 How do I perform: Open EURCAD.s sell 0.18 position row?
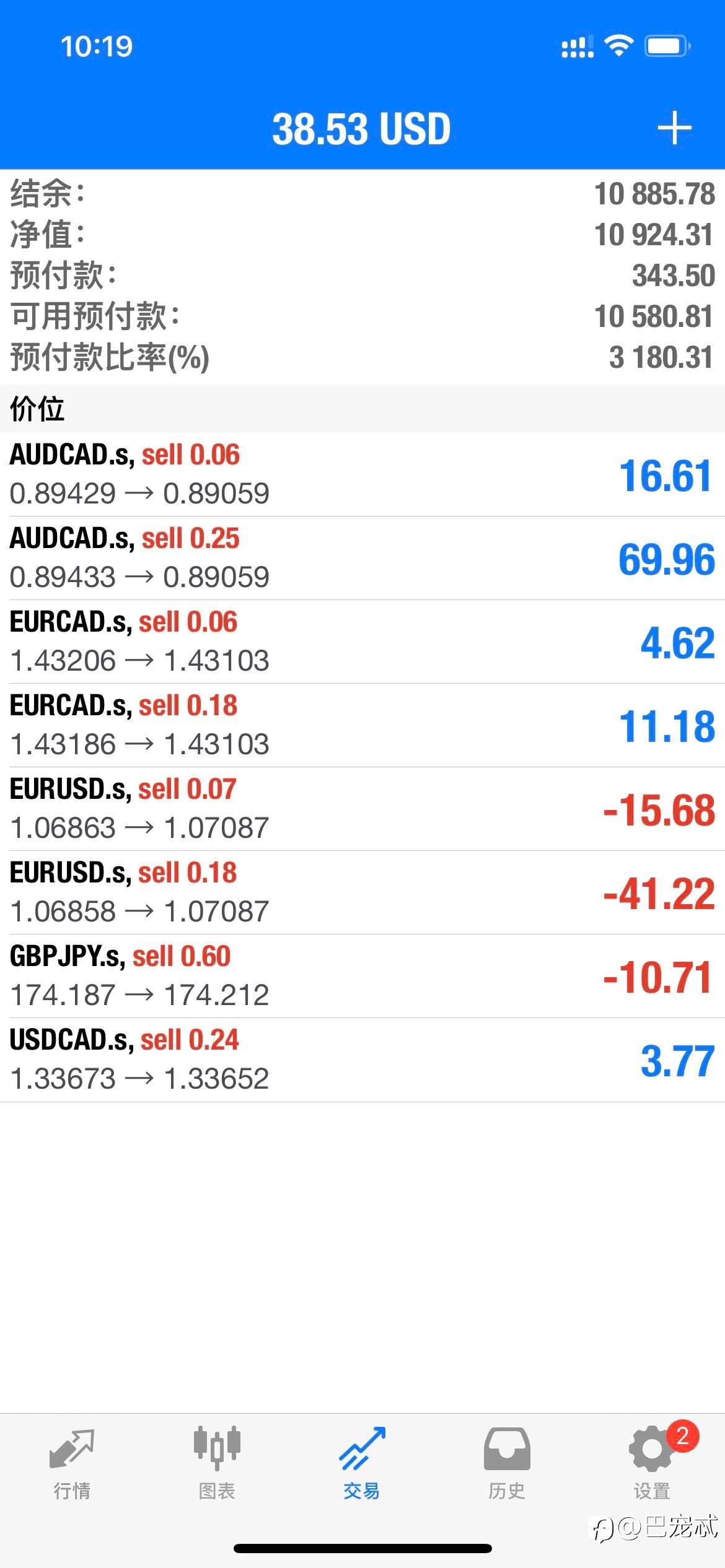click(362, 725)
